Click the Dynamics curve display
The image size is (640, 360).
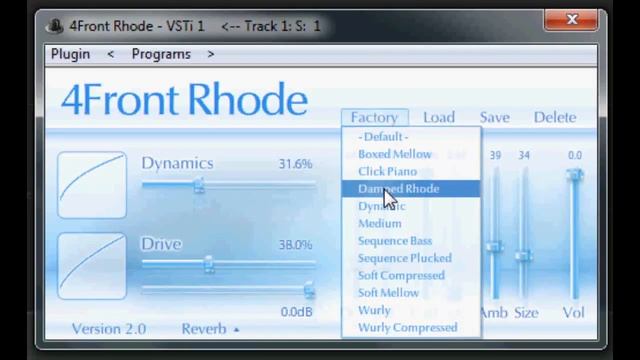click(92, 185)
